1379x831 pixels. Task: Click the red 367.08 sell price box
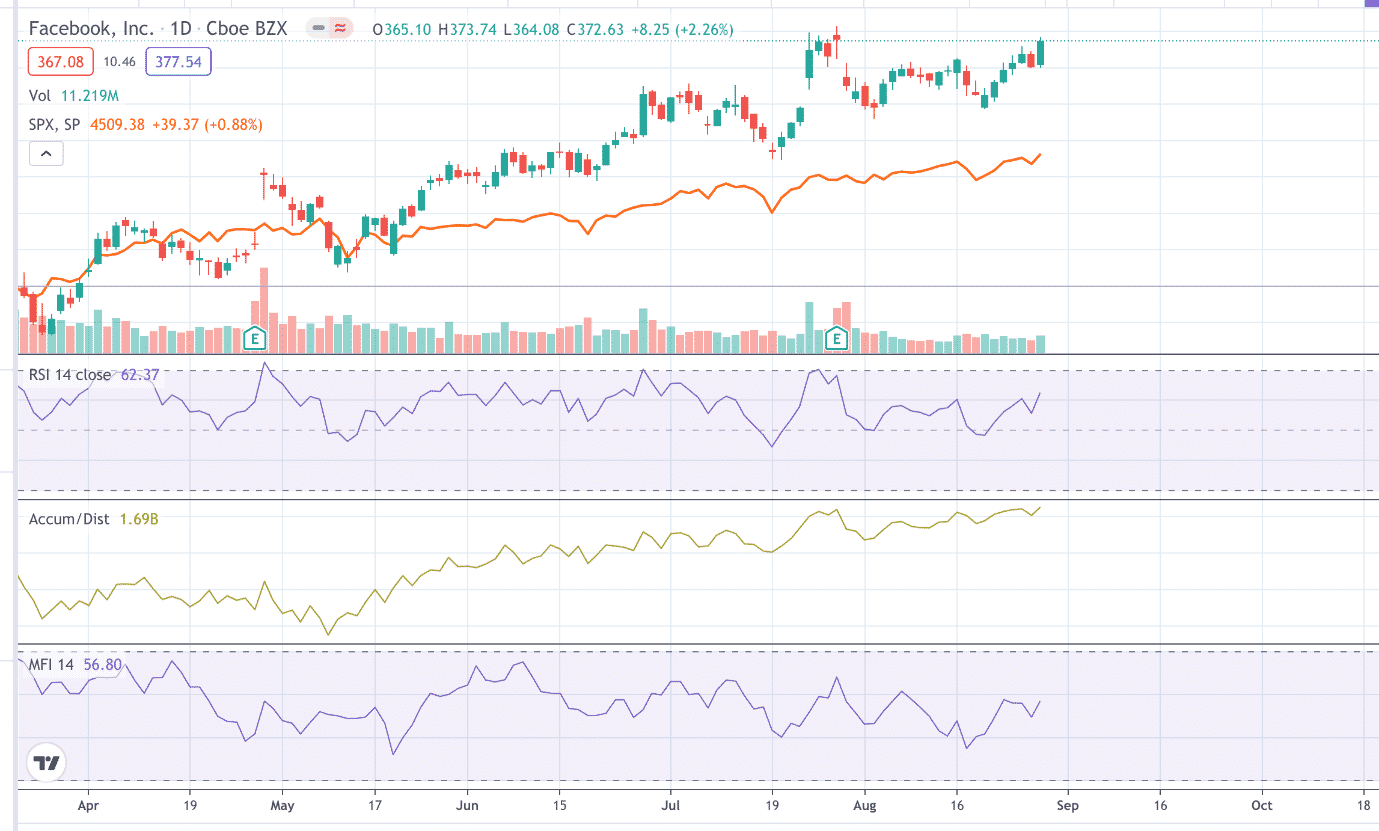[x=59, y=62]
